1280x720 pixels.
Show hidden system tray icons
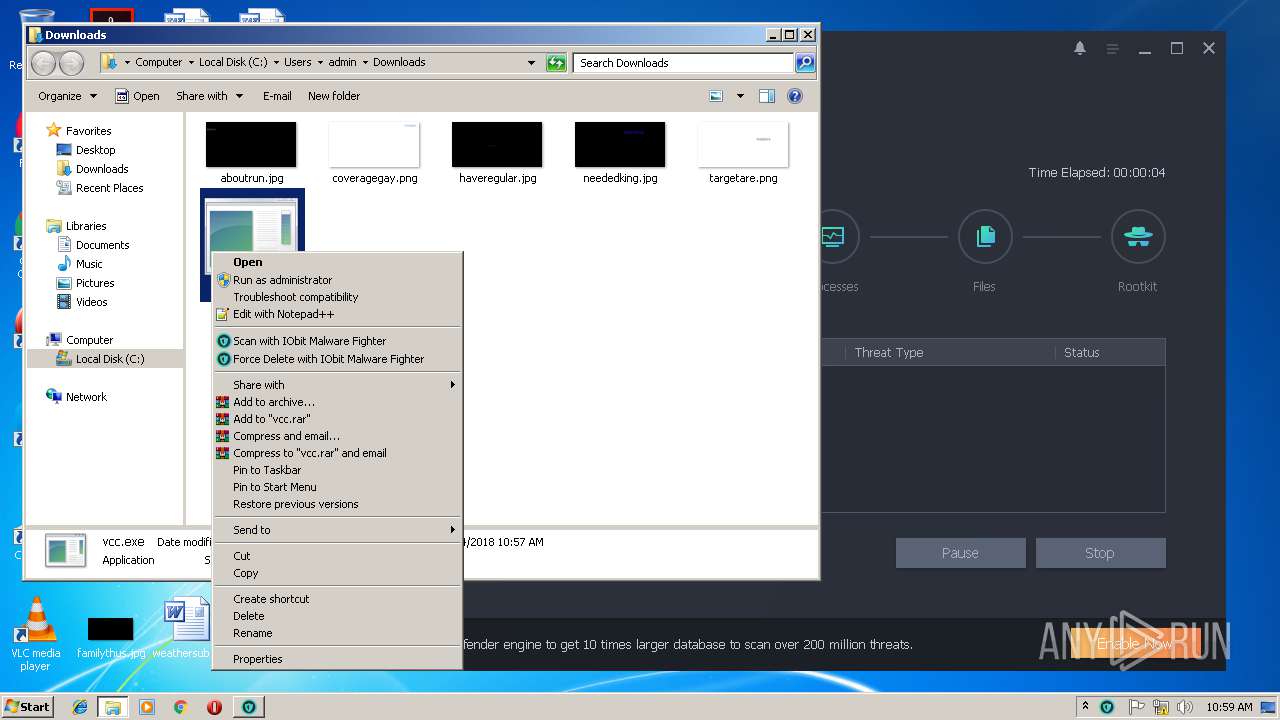click(x=1085, y=707)
